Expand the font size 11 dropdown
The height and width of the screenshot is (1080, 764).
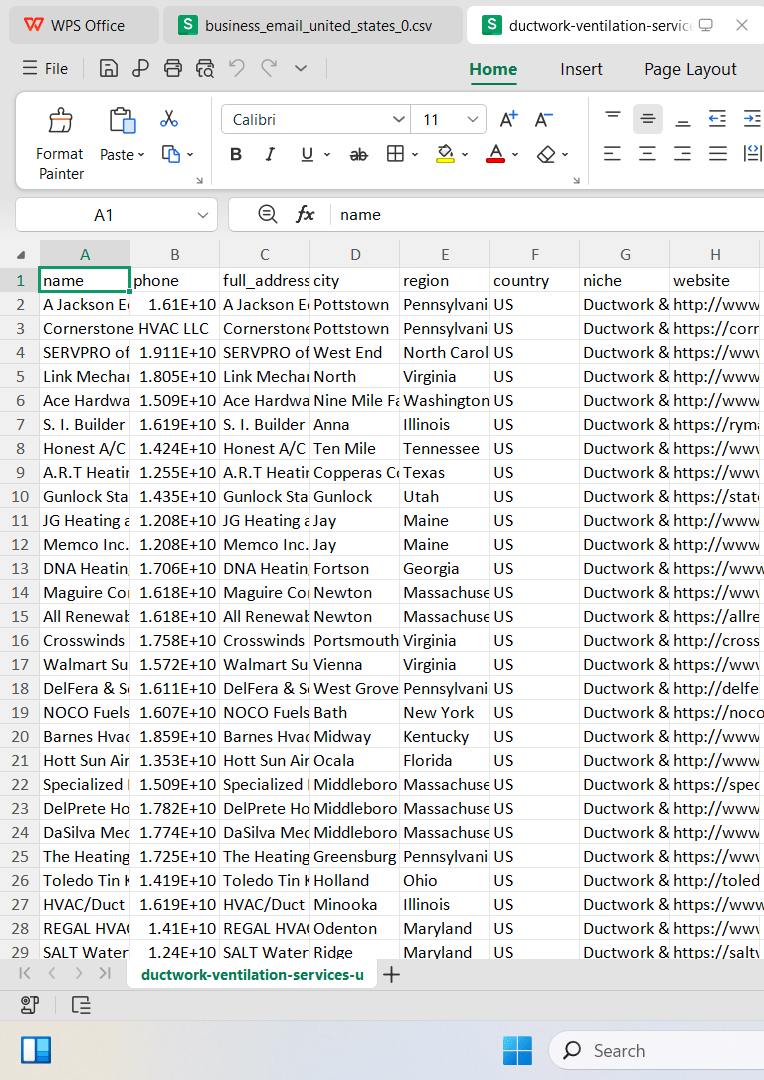tap(473, 119)
